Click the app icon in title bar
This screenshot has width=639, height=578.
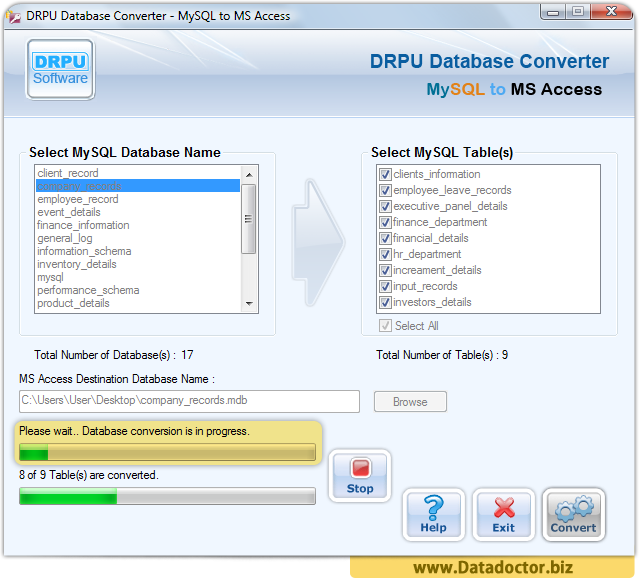[x=14, y=16]
